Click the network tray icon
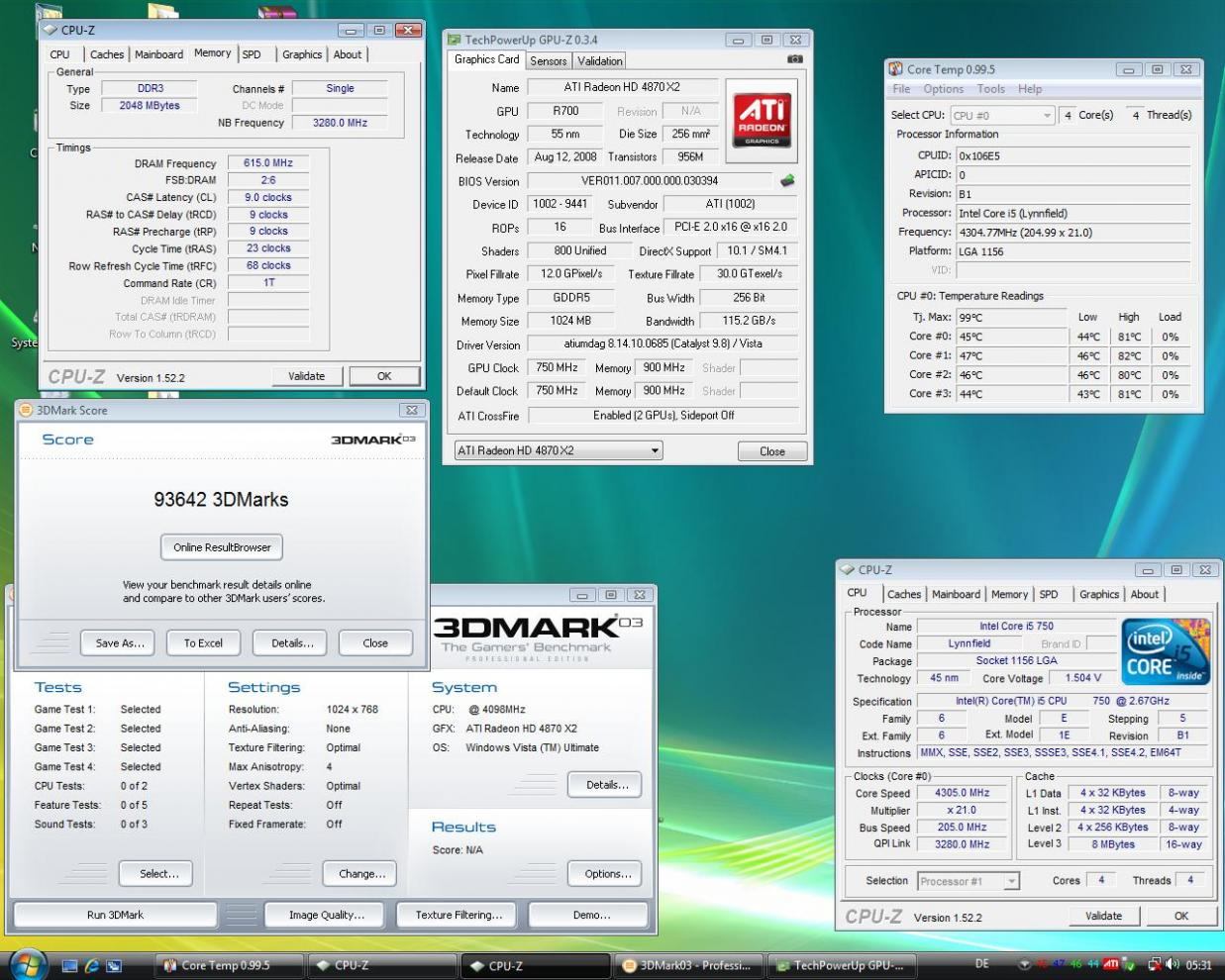The image size is (1225, 980). click(1155, 964)
